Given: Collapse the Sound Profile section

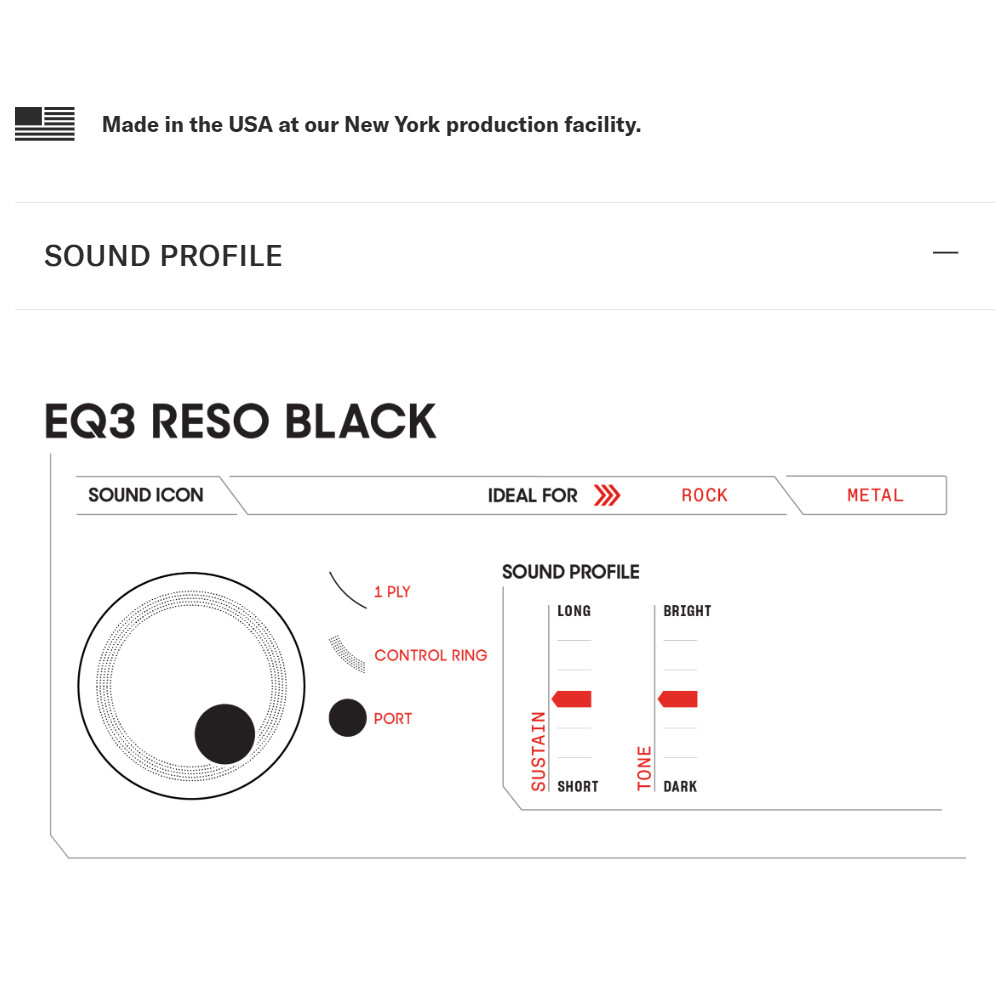Looking at the screenshot, I should pos(945,253).
